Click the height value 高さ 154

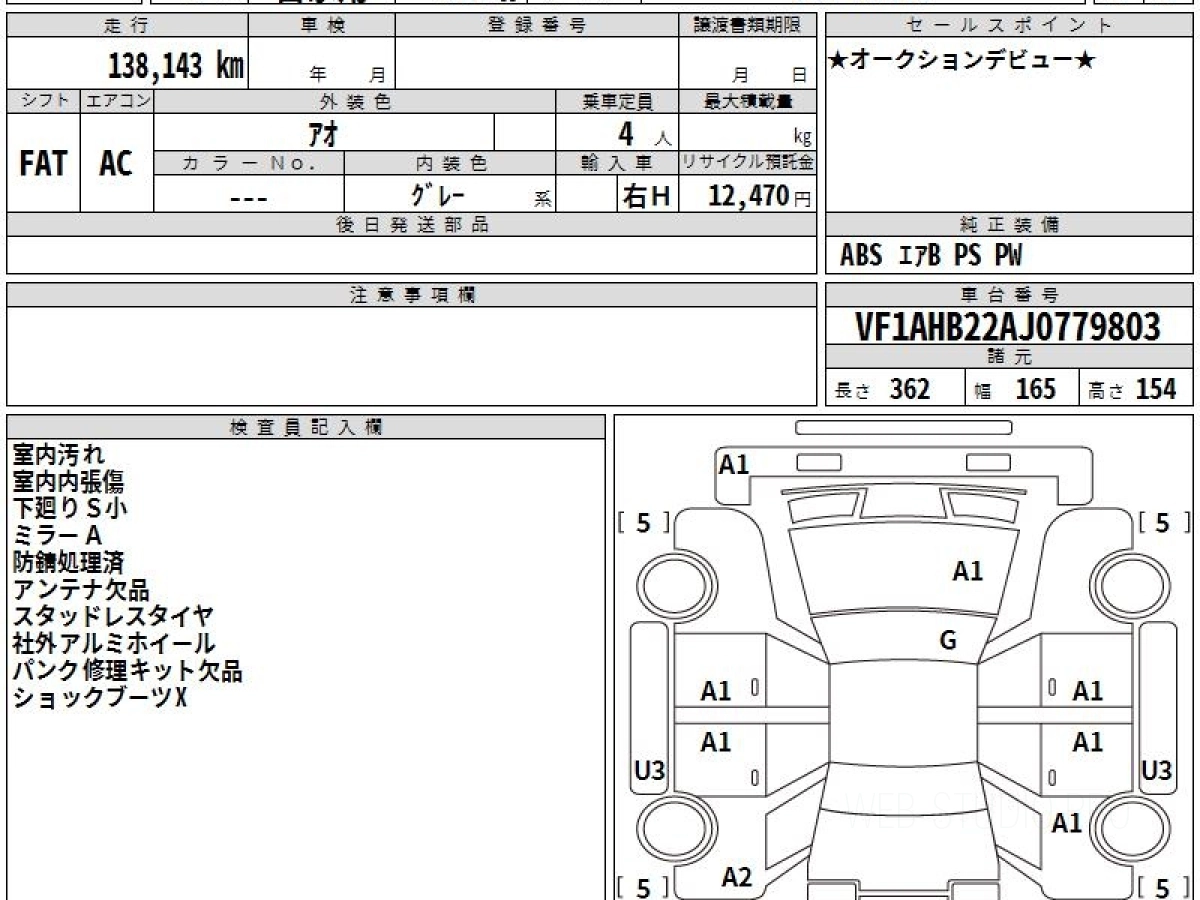tap(1132, 390)
